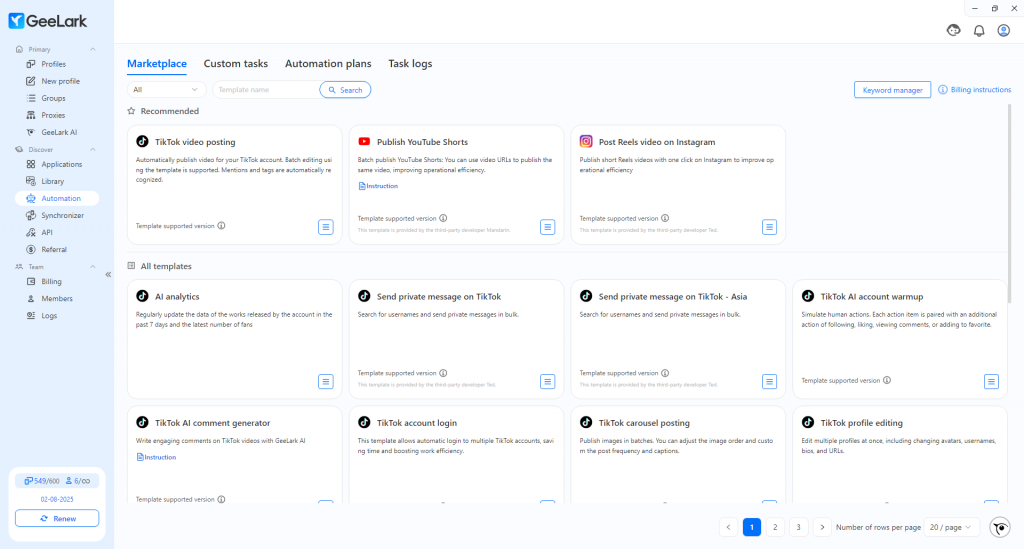Open notifications bell icon
The width and height of the screenshot is (1024, 549).
[979, 30]
